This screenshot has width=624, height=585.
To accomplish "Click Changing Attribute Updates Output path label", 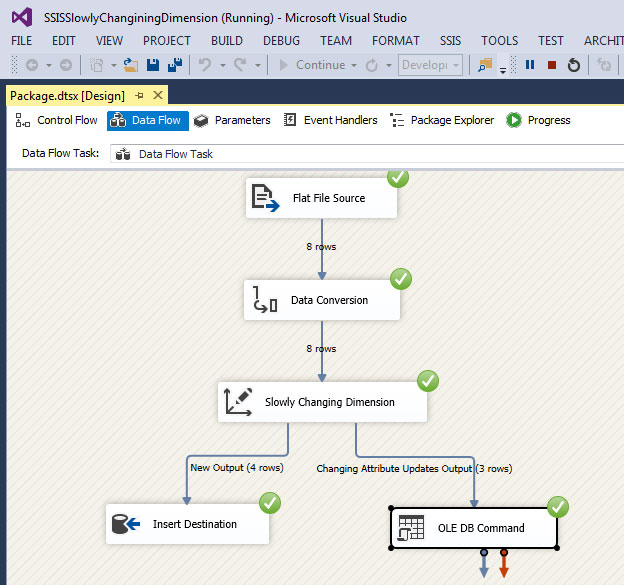I will (x=414, y=468).
